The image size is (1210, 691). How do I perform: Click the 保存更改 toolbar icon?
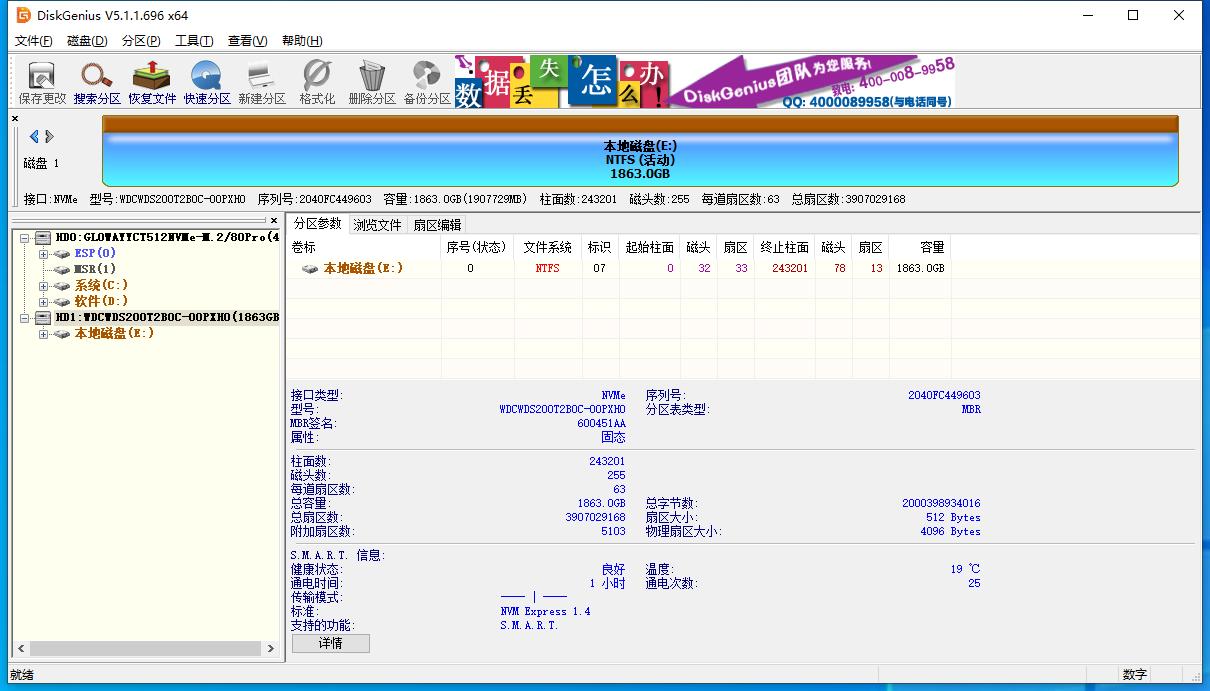click(39, 80)
